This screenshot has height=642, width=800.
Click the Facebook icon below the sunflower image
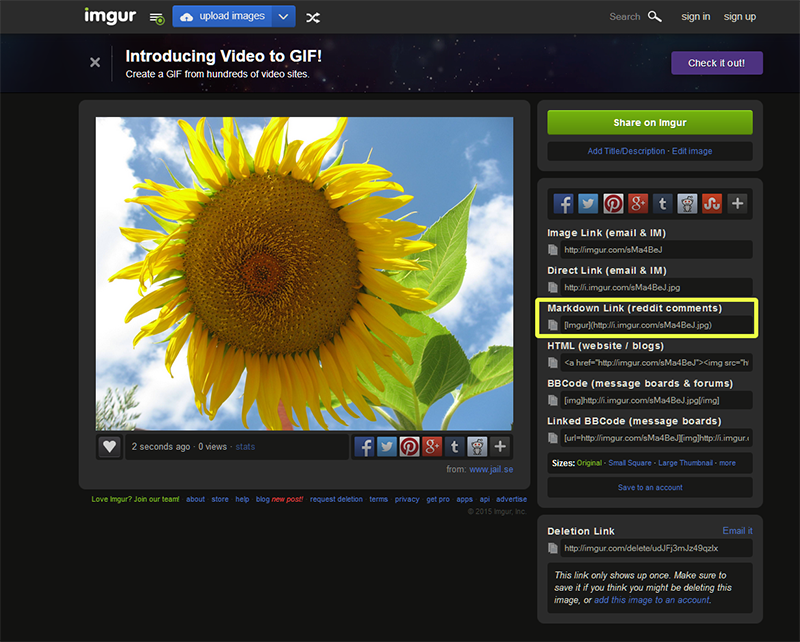coord(365,447)
